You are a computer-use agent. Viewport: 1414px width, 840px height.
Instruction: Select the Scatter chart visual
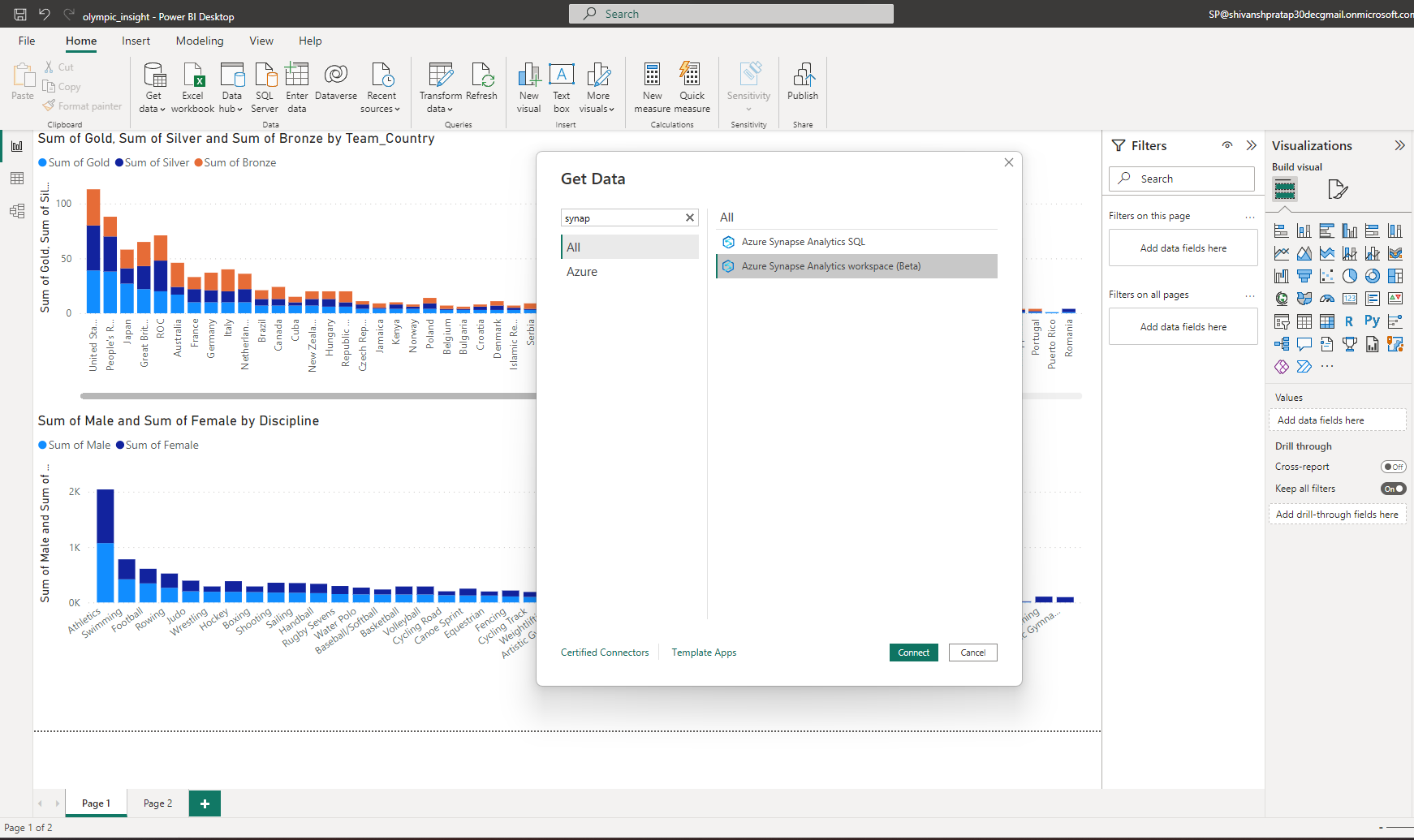tap(1327, 276)
